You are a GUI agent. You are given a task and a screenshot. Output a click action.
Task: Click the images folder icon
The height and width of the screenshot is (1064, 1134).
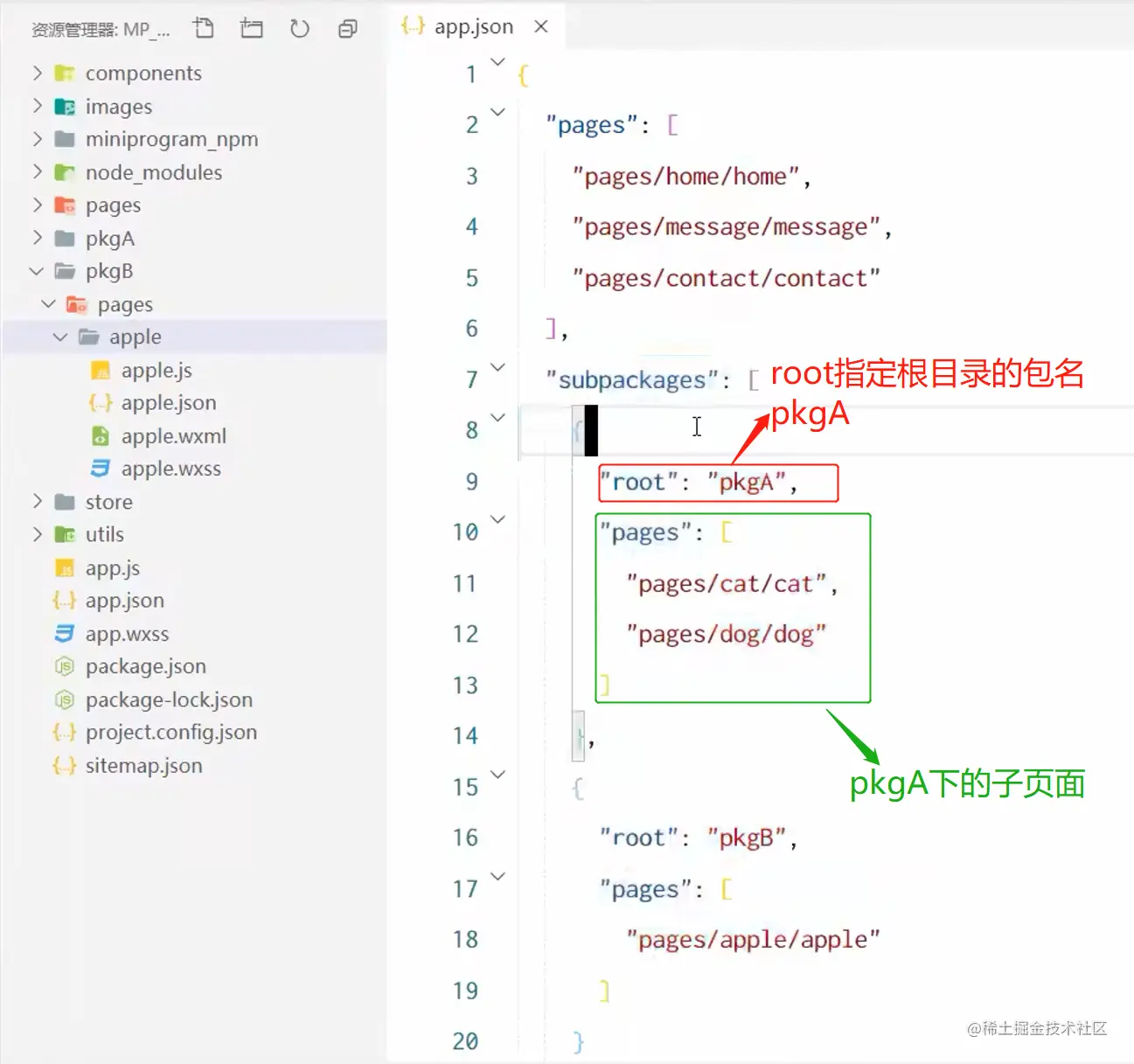pyautogui.click(x=65, y=107)
